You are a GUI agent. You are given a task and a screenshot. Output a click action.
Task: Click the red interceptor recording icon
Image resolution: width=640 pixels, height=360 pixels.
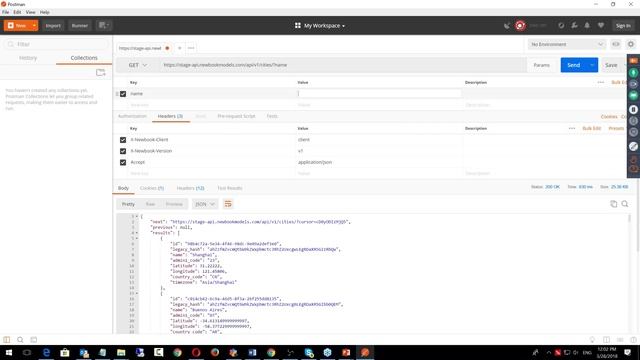520,25
